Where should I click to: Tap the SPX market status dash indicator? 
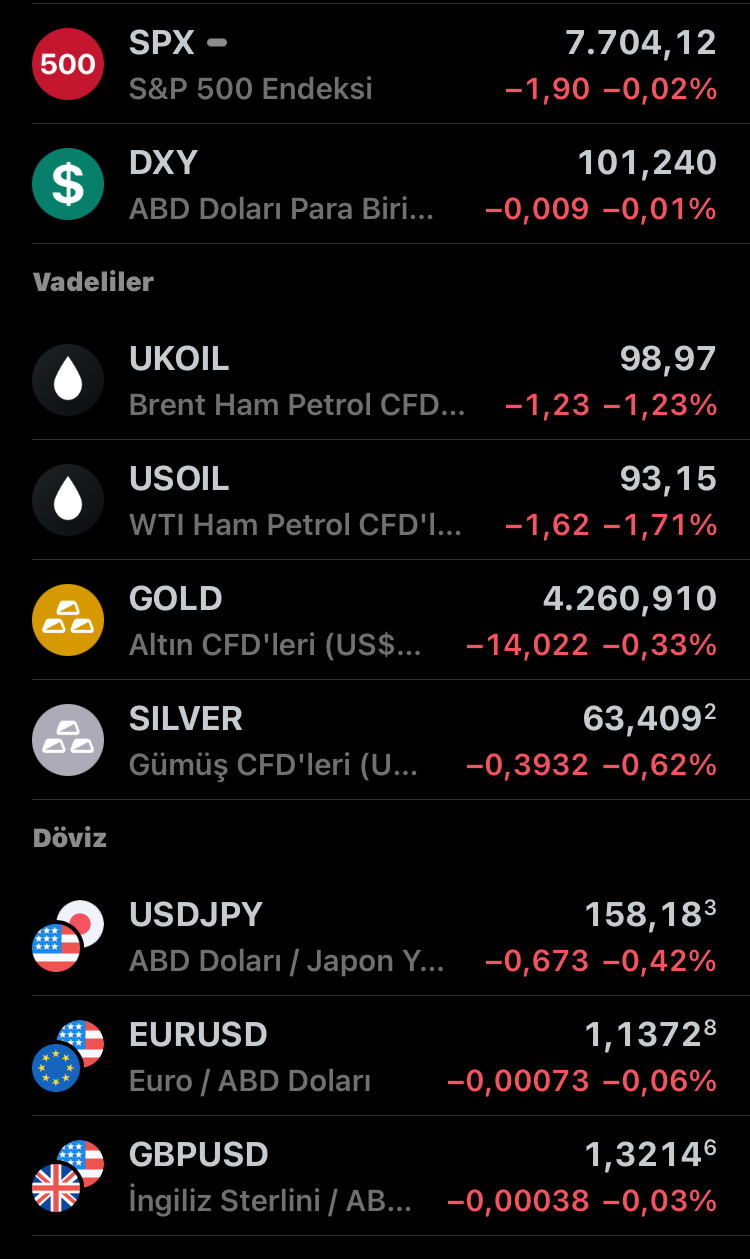(x=217, y=43)
